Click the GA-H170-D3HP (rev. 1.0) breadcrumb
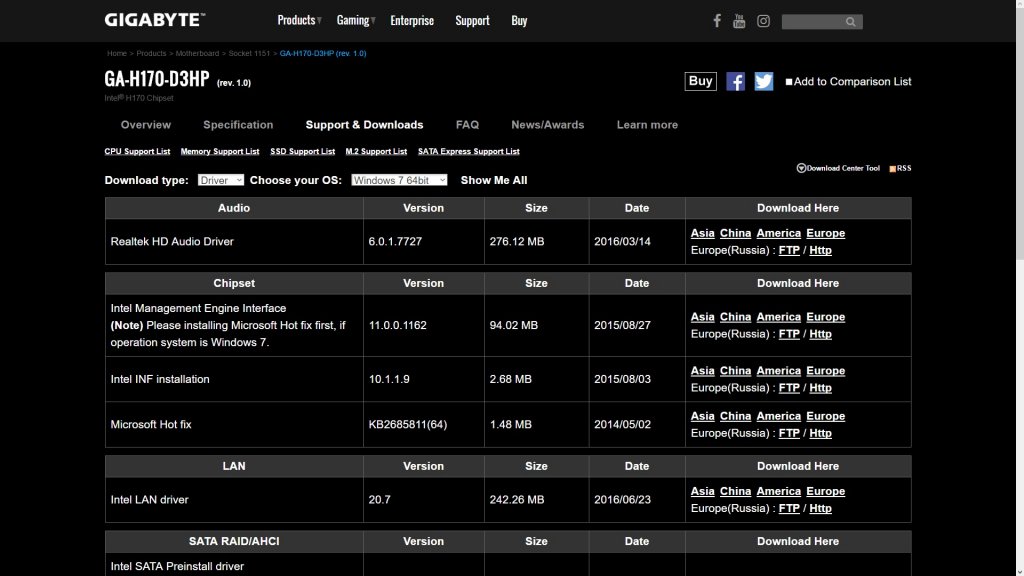Viewport: 1024px width, 576px height. coord(323,54)
